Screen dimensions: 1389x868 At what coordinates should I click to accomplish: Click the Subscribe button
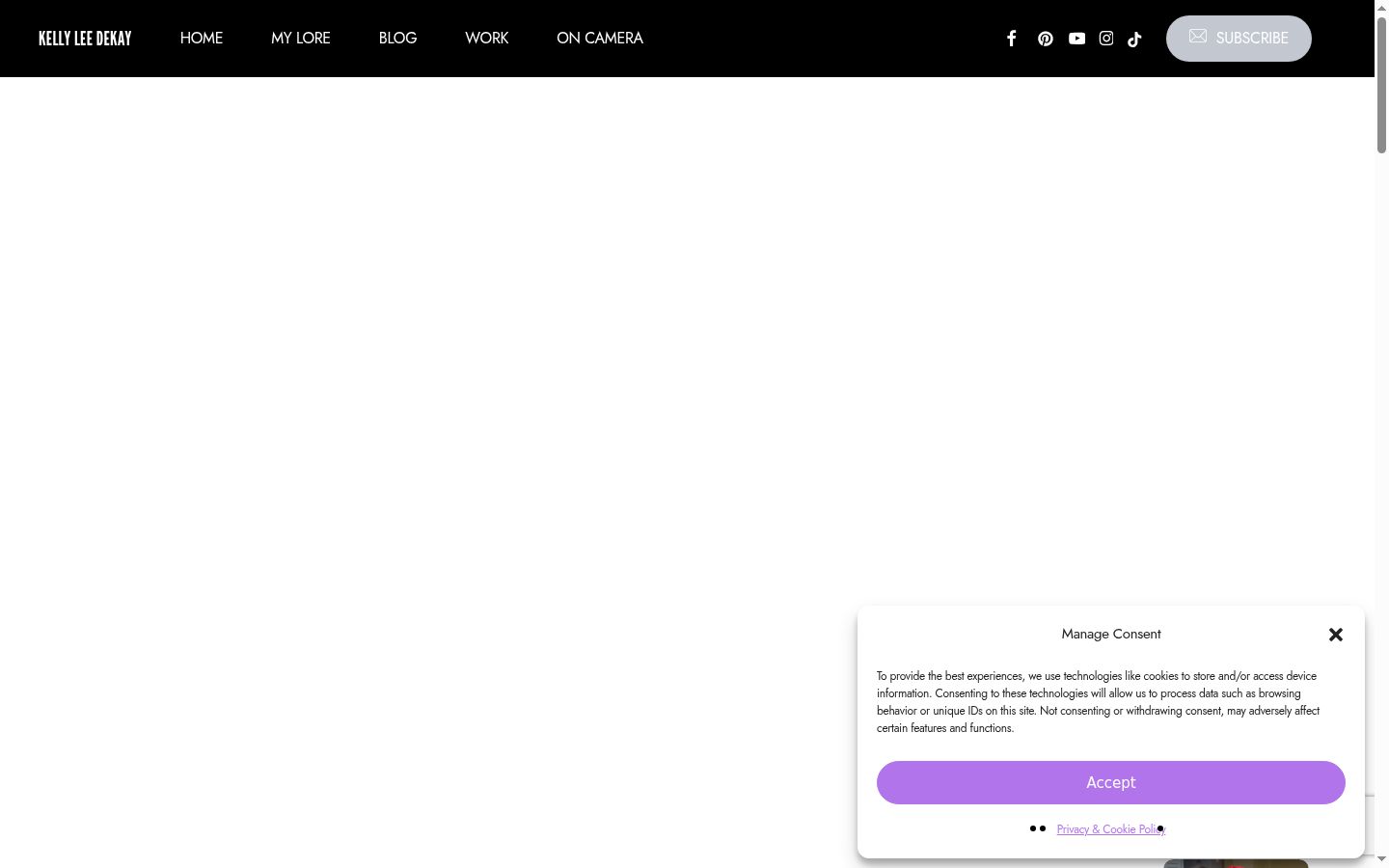point(1239,39)
